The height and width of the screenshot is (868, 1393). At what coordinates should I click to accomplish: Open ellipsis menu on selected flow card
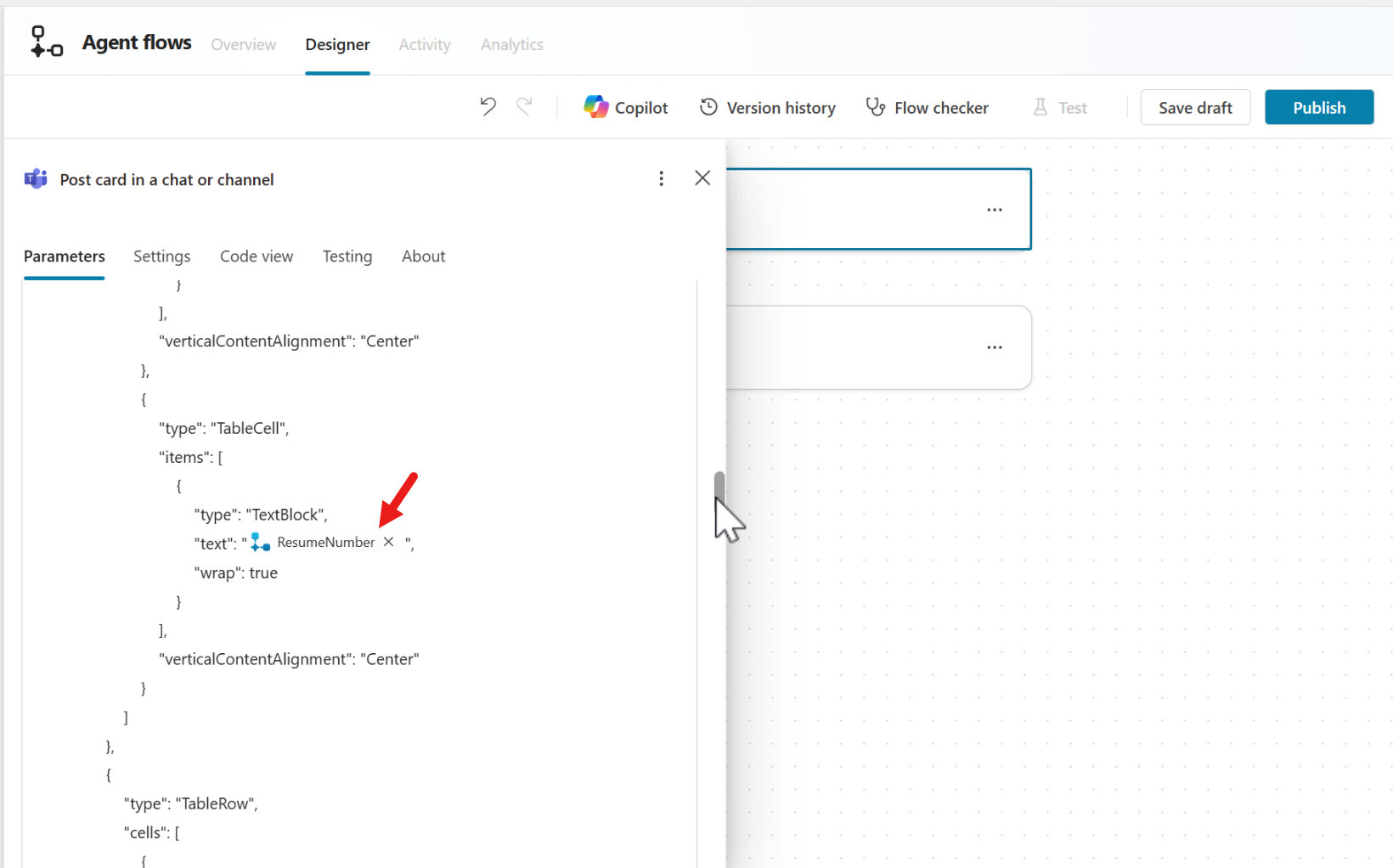point(994,210)
